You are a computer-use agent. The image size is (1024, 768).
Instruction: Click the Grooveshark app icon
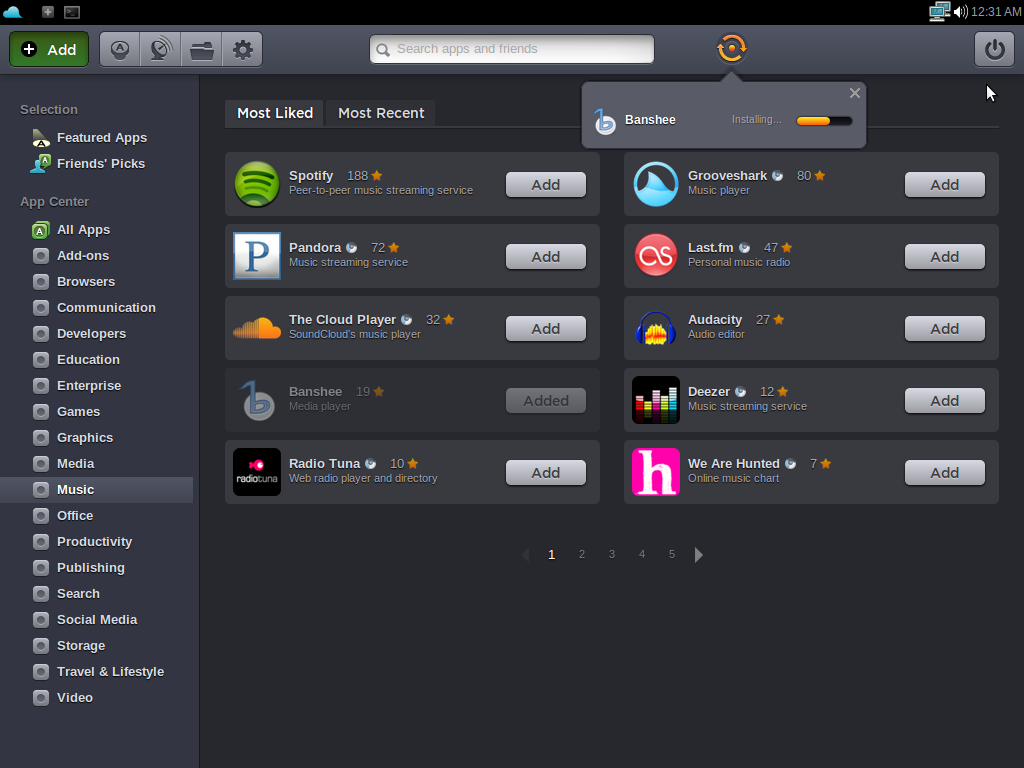(656, 184)
